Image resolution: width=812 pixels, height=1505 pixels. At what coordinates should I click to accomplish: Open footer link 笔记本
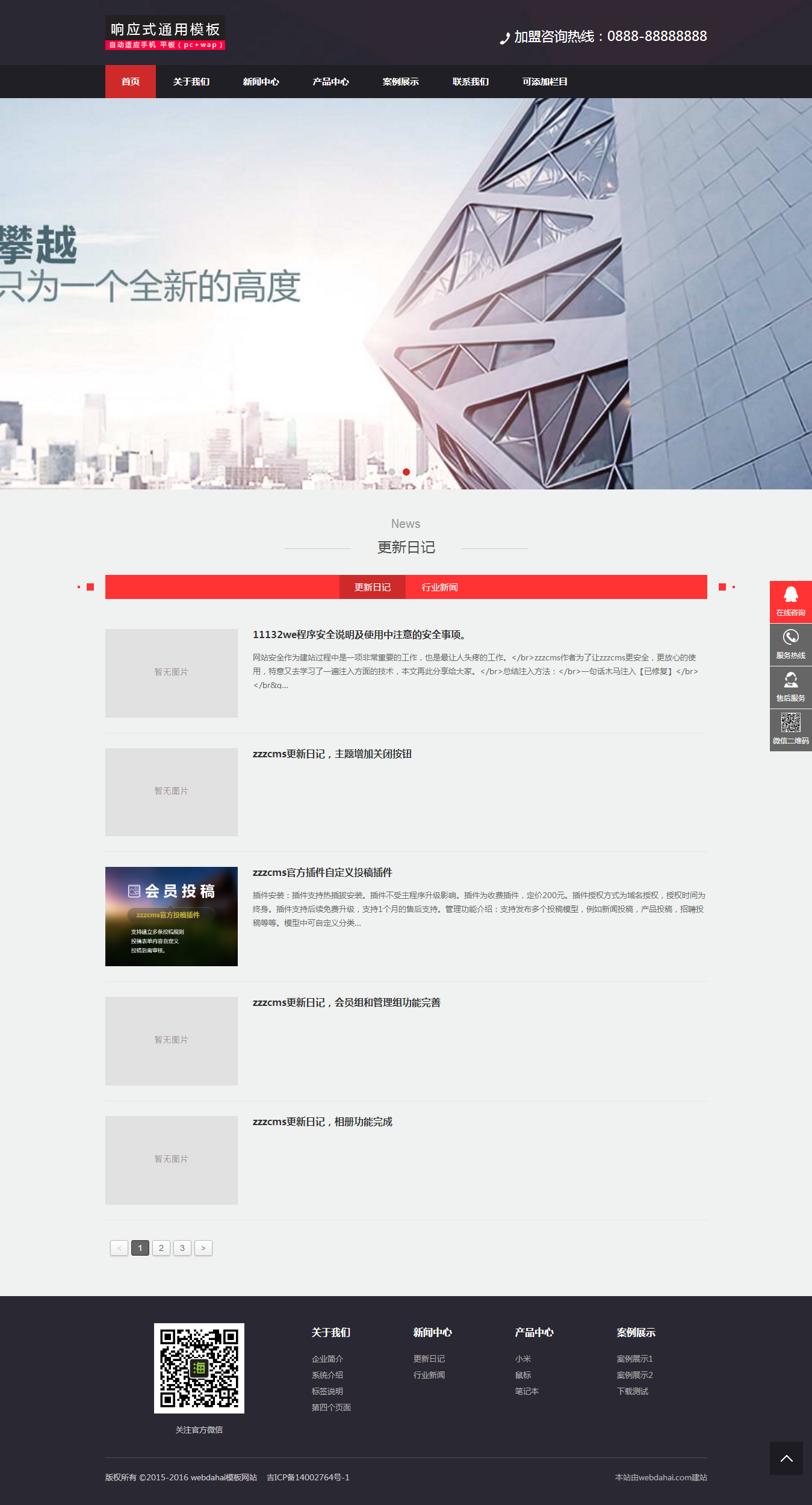pyautogui.click(x=527, y=1391)
